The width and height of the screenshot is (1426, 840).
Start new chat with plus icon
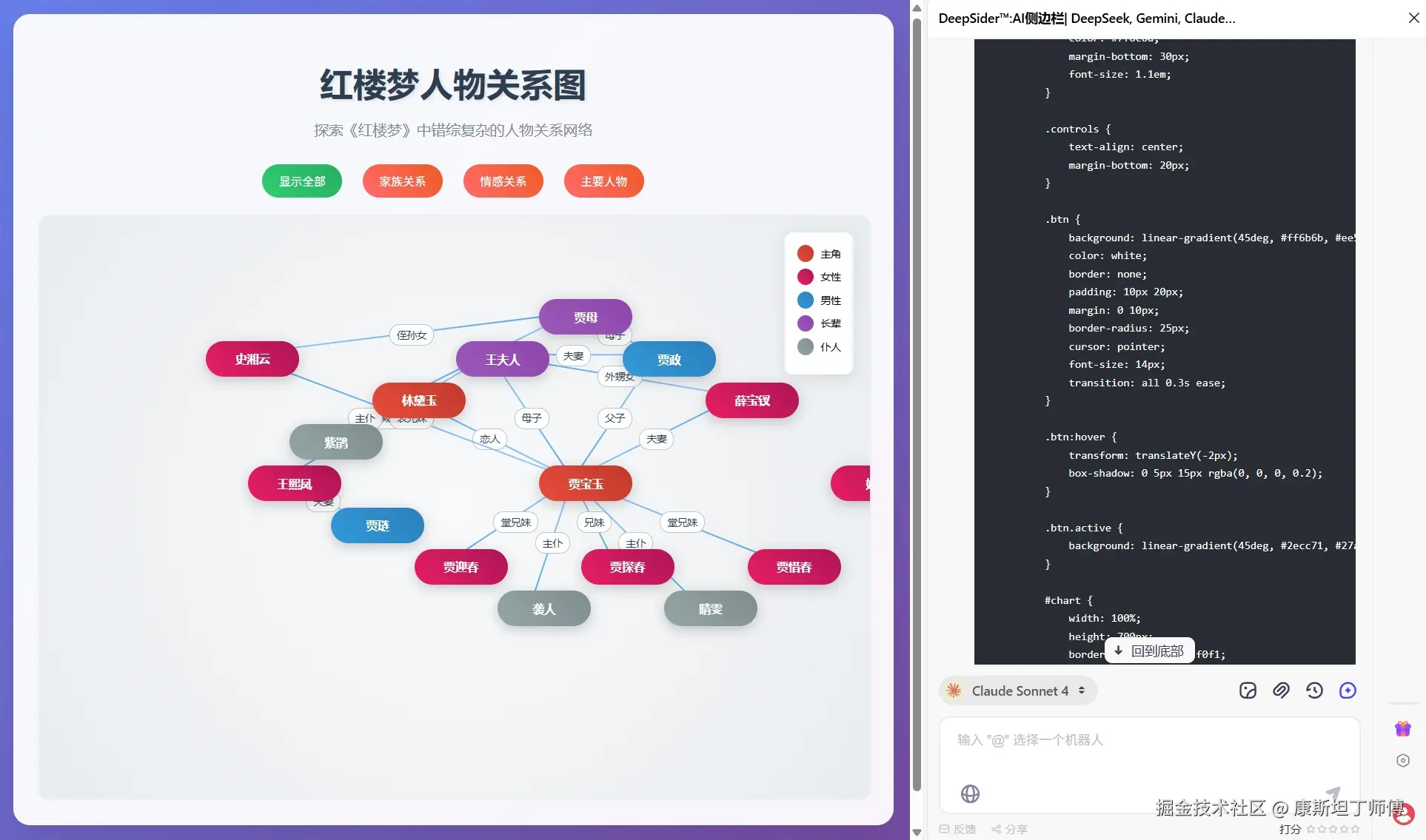pos(1348,691)
